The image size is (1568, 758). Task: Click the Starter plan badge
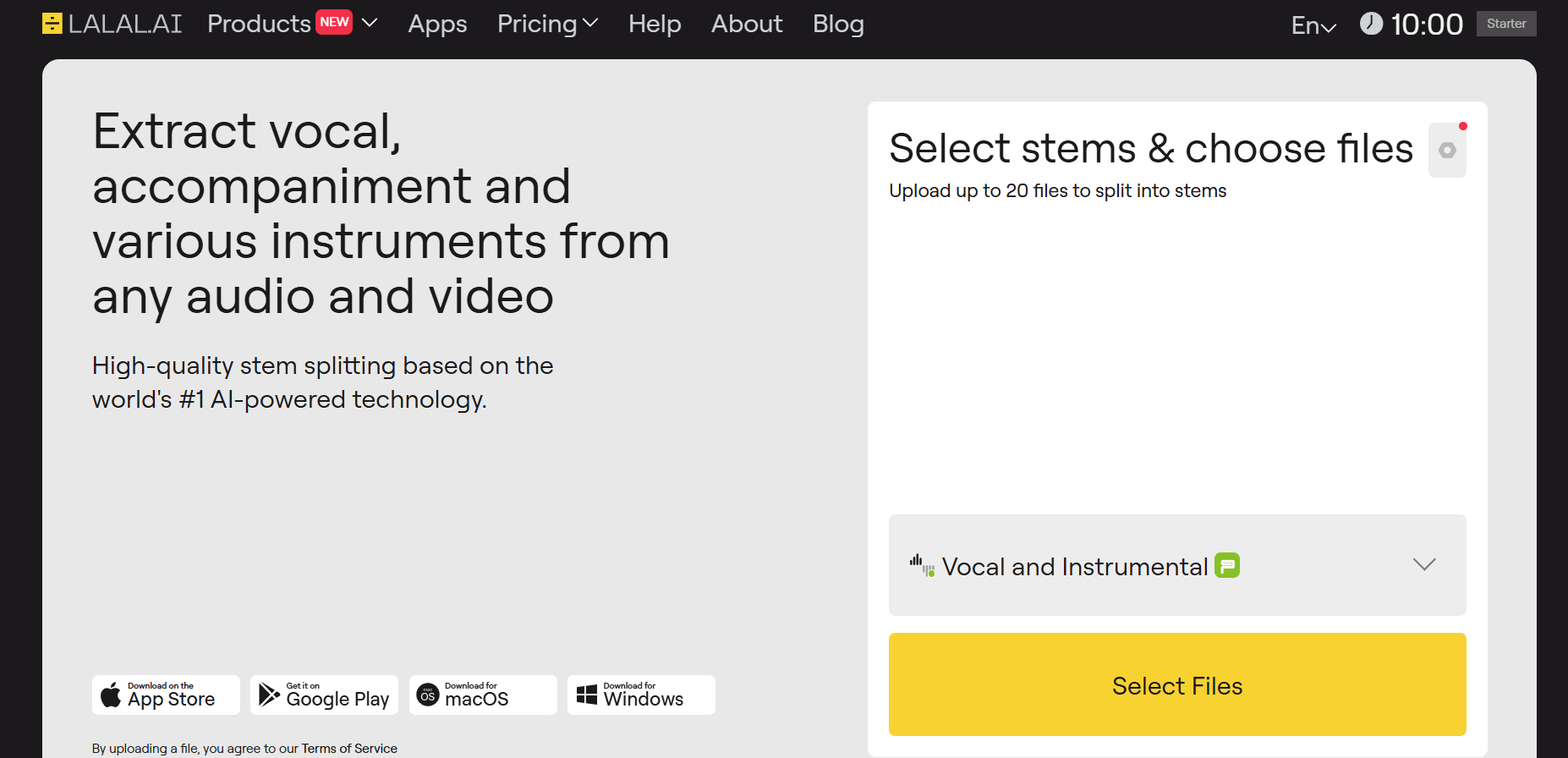coord(1506,24)
